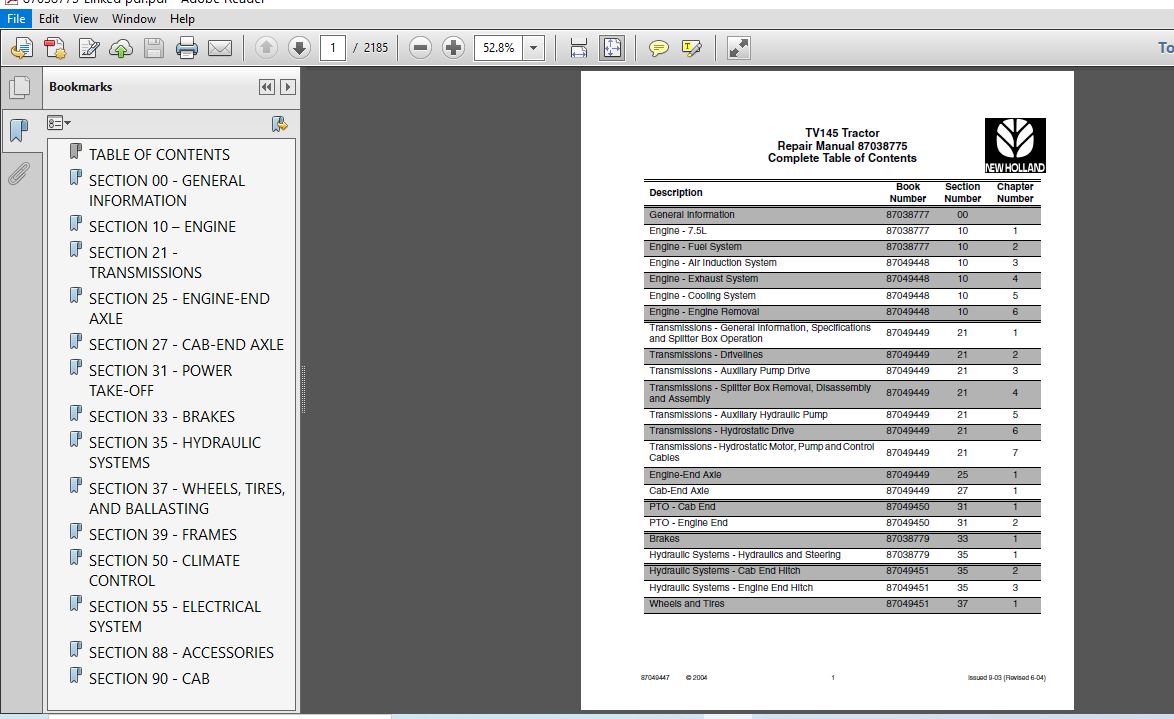This screenshot has width=1174, height=719.
Task: Zoom in with plus button
Action: 453,48
